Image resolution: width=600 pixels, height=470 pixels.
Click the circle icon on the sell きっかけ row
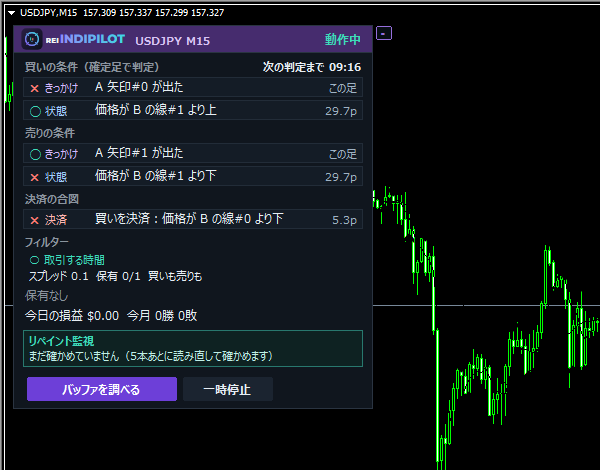(x=35, y=154)
